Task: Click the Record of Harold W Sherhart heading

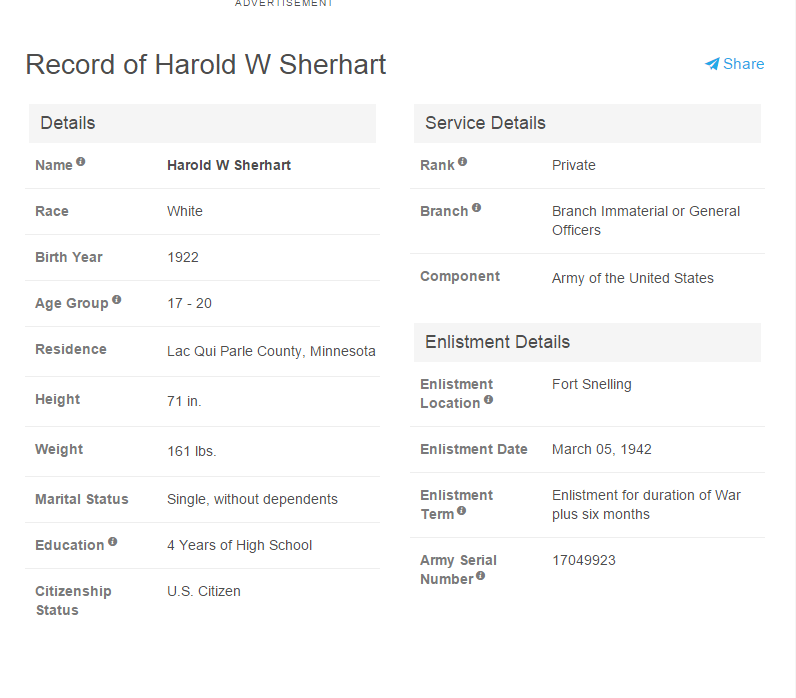Action: pyautogui.click(x=206, y=64)
